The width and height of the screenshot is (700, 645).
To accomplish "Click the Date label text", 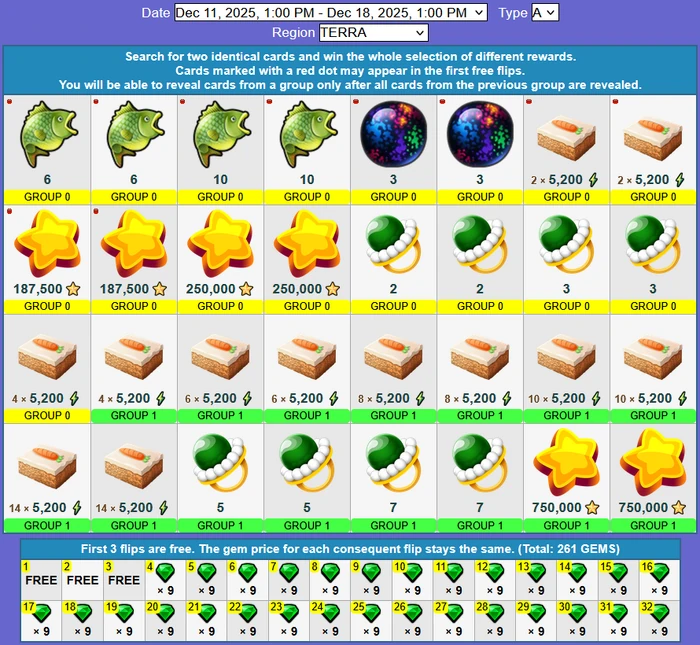I will coord(155,13).
